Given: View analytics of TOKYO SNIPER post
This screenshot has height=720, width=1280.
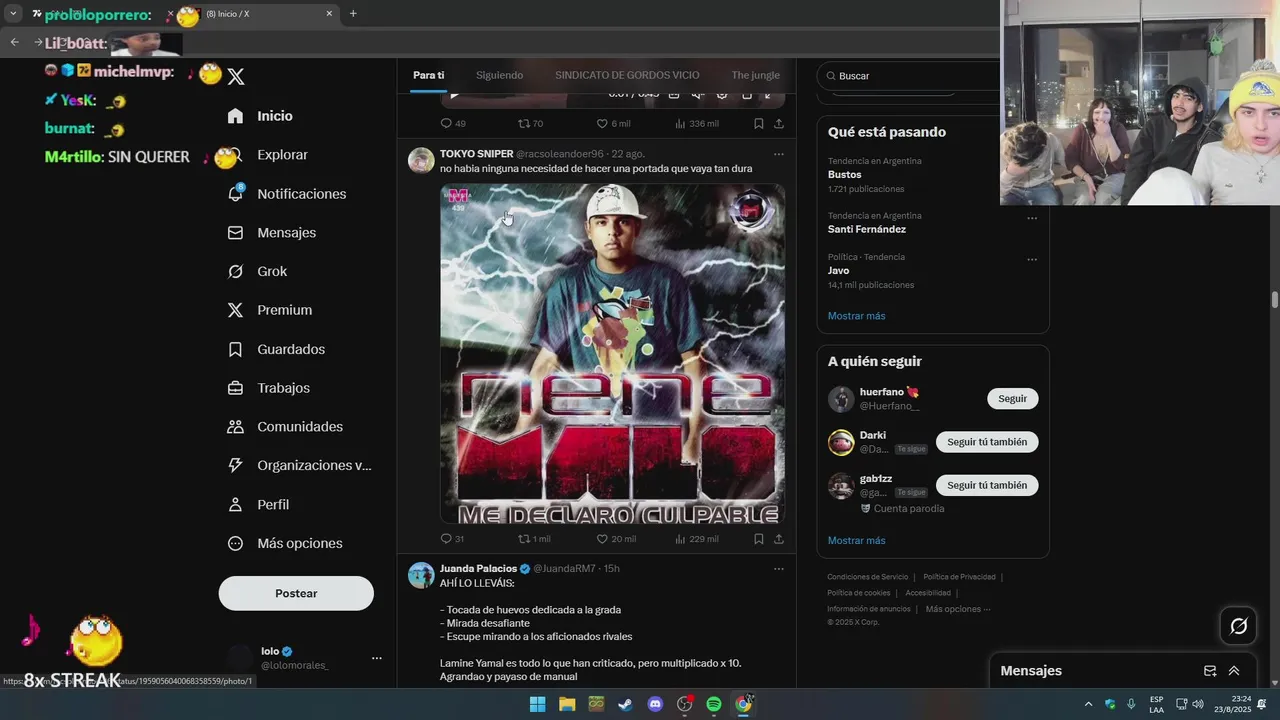Looking at the screenshot, I should 697,539.
